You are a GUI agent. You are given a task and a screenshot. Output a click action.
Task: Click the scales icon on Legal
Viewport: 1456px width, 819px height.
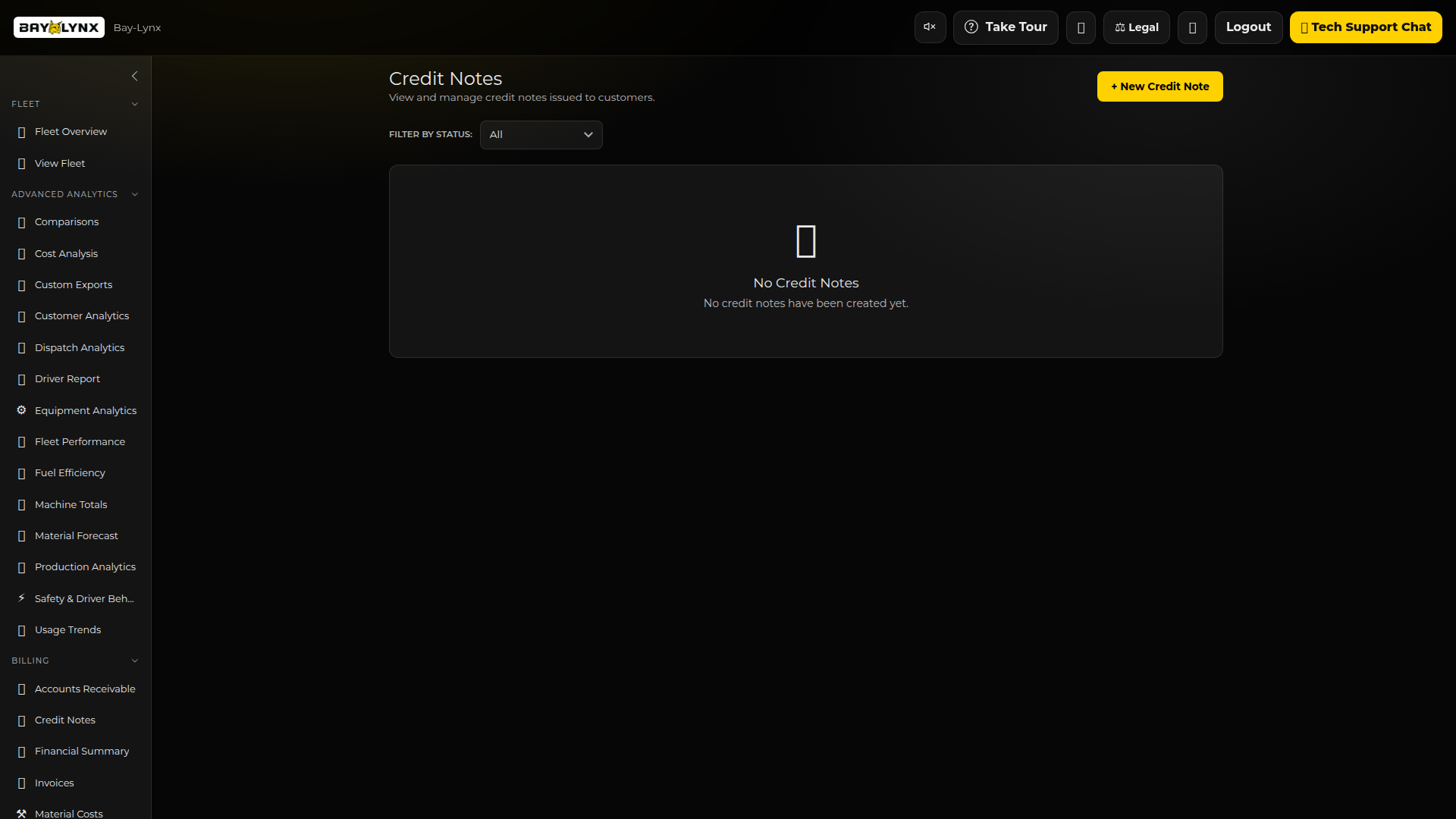(1120, 27)
